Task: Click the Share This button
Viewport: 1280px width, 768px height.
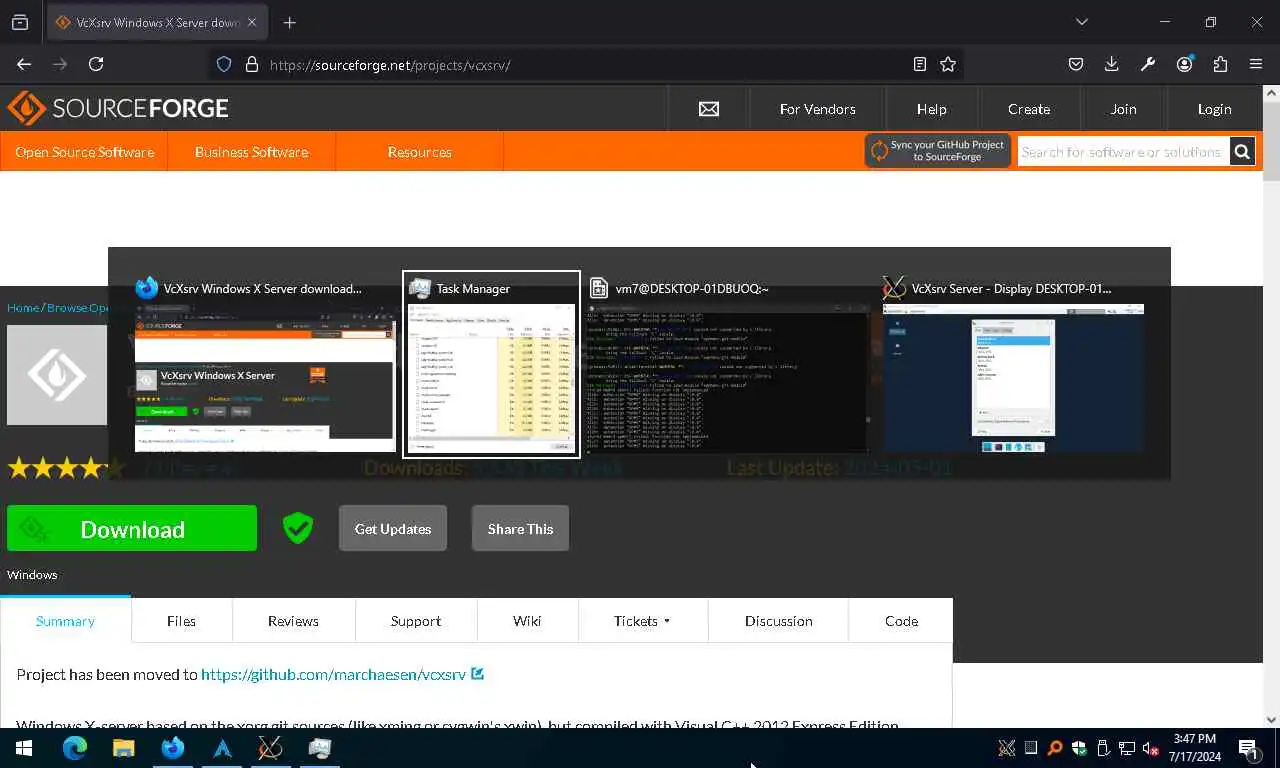Action: (520, 528)
